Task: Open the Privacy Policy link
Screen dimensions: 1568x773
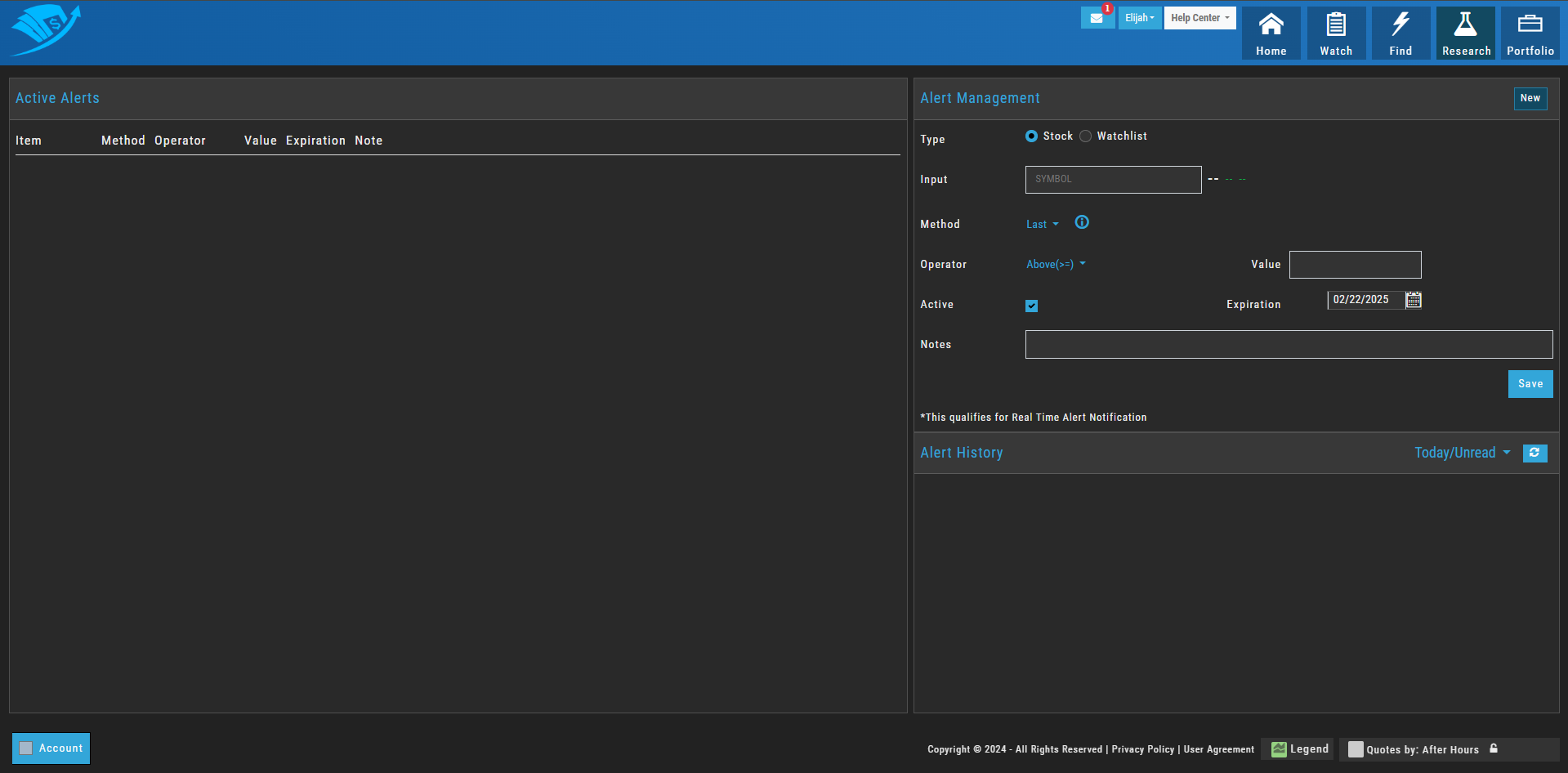Action: pyautogui.click(x=1142, y=749)
